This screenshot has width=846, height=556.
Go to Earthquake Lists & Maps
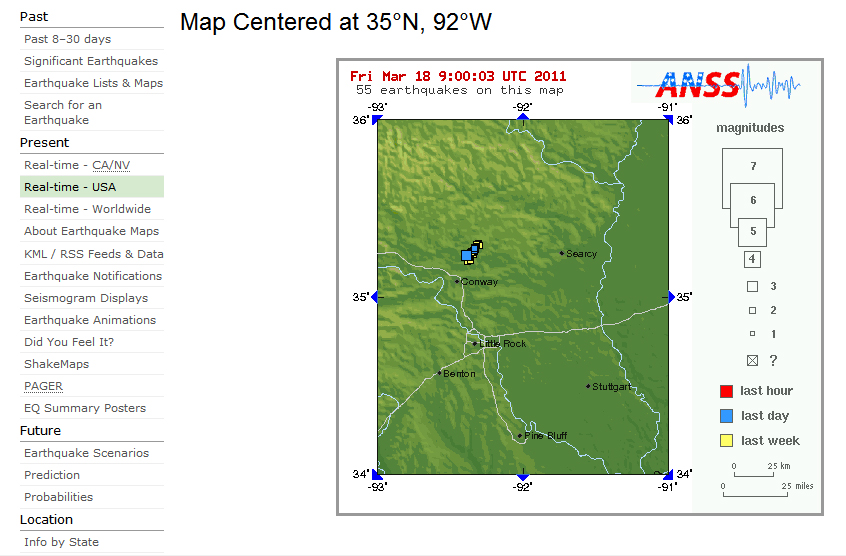[x=93, y=83]
